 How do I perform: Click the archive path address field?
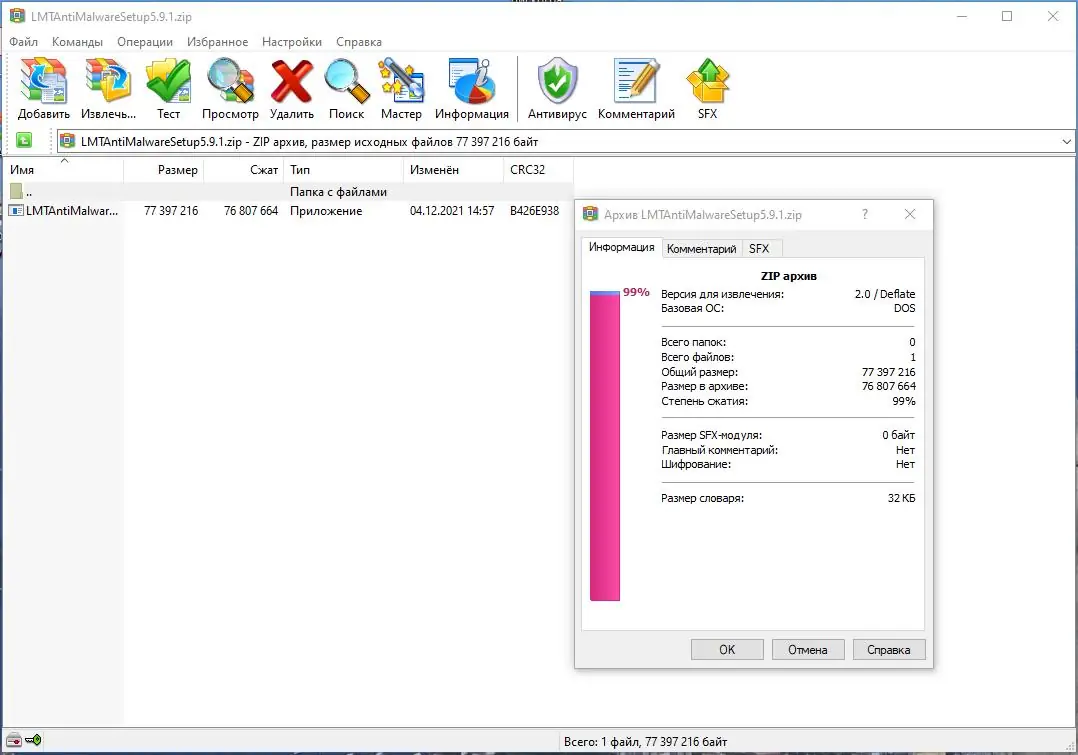(565, 142)
